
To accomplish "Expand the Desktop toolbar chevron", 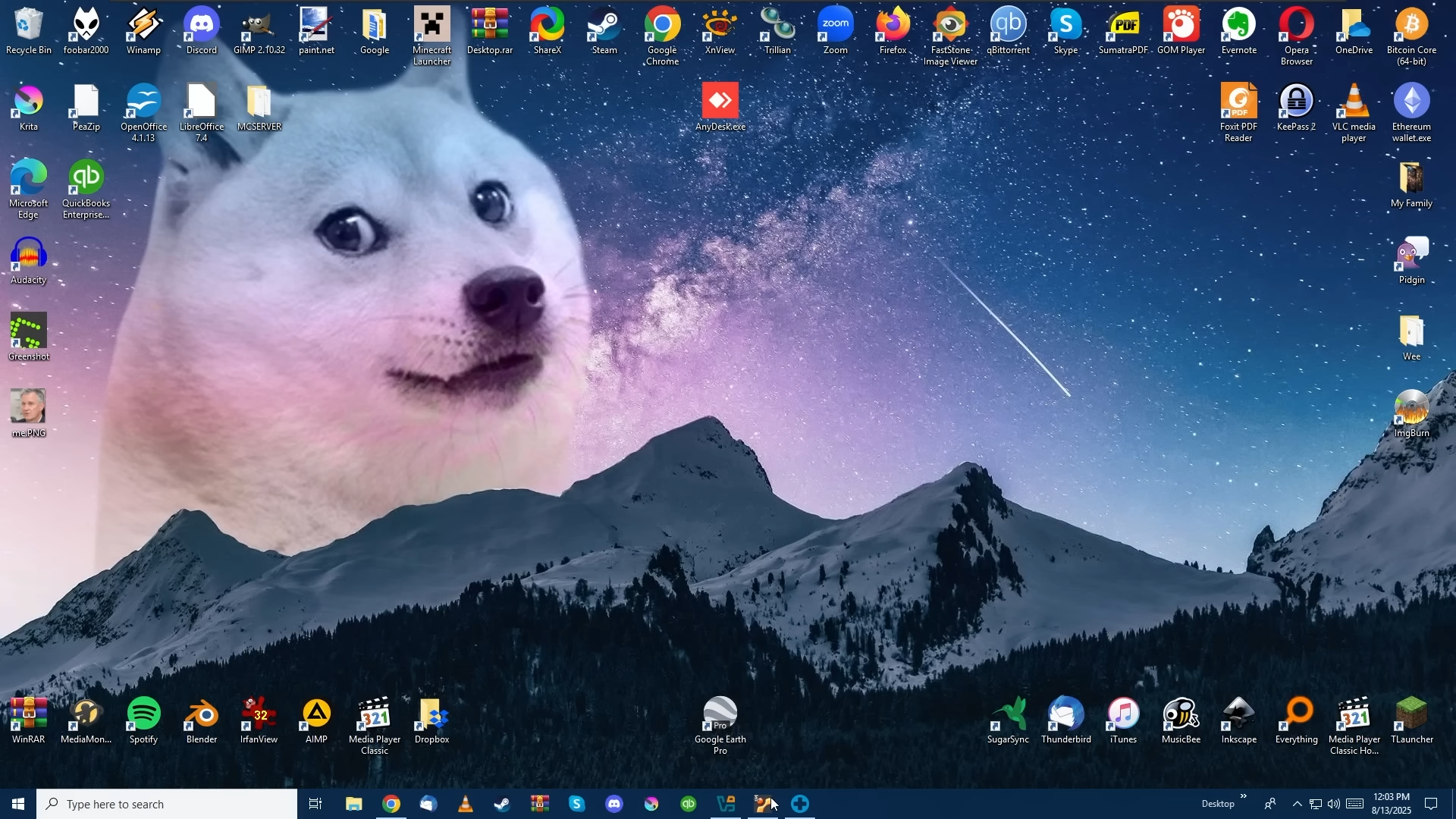I will [1244, 797].
